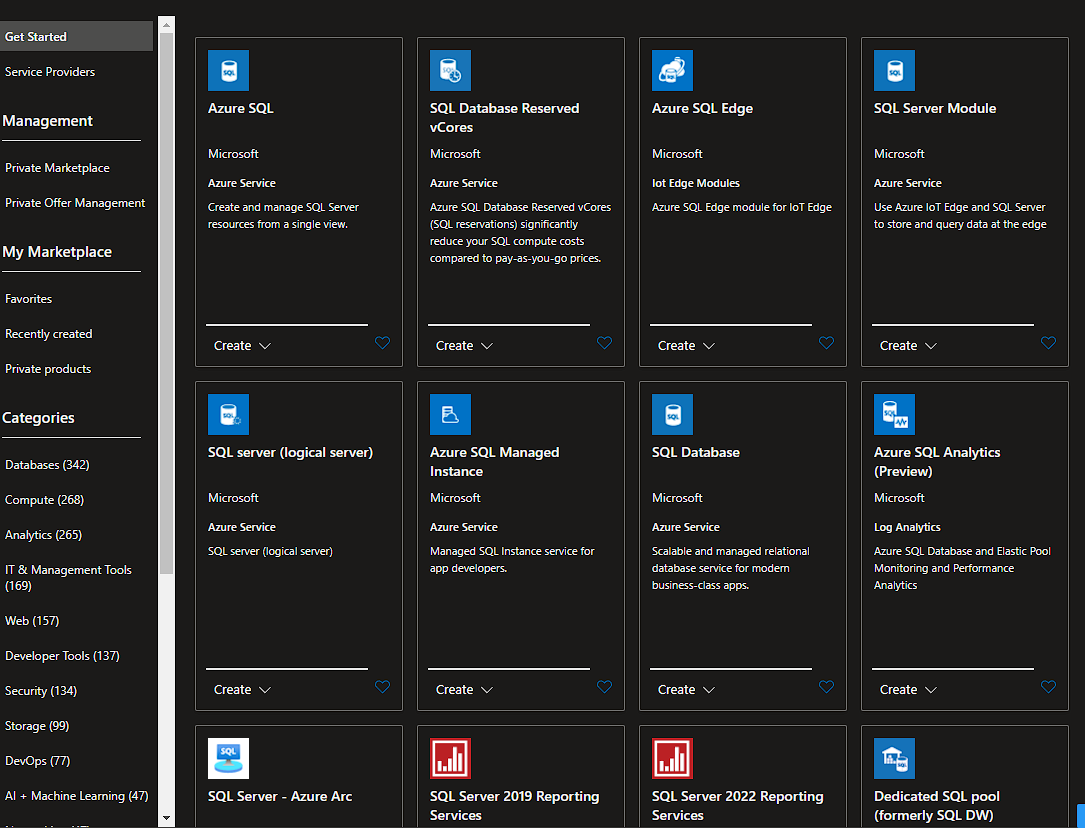Image resolution: width=1085 pixels, height=828 pixels.
Task: Favorite Azure SQL Analytics (Preview) with heart
Action: coord(1049,687)
